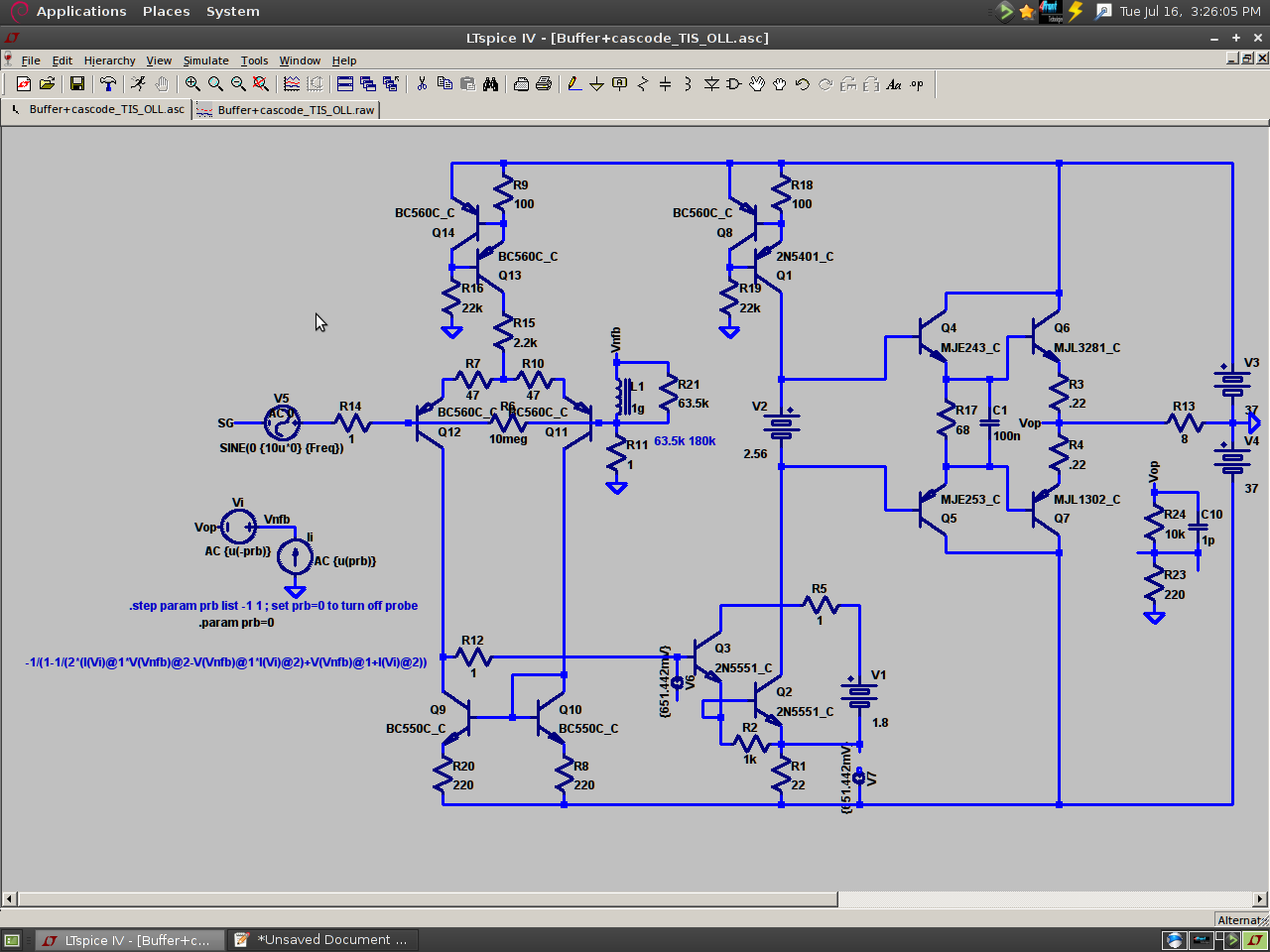Select the Cut scissors tool
The width and height of the screenshot is (1270, 952).
[422, 84]
